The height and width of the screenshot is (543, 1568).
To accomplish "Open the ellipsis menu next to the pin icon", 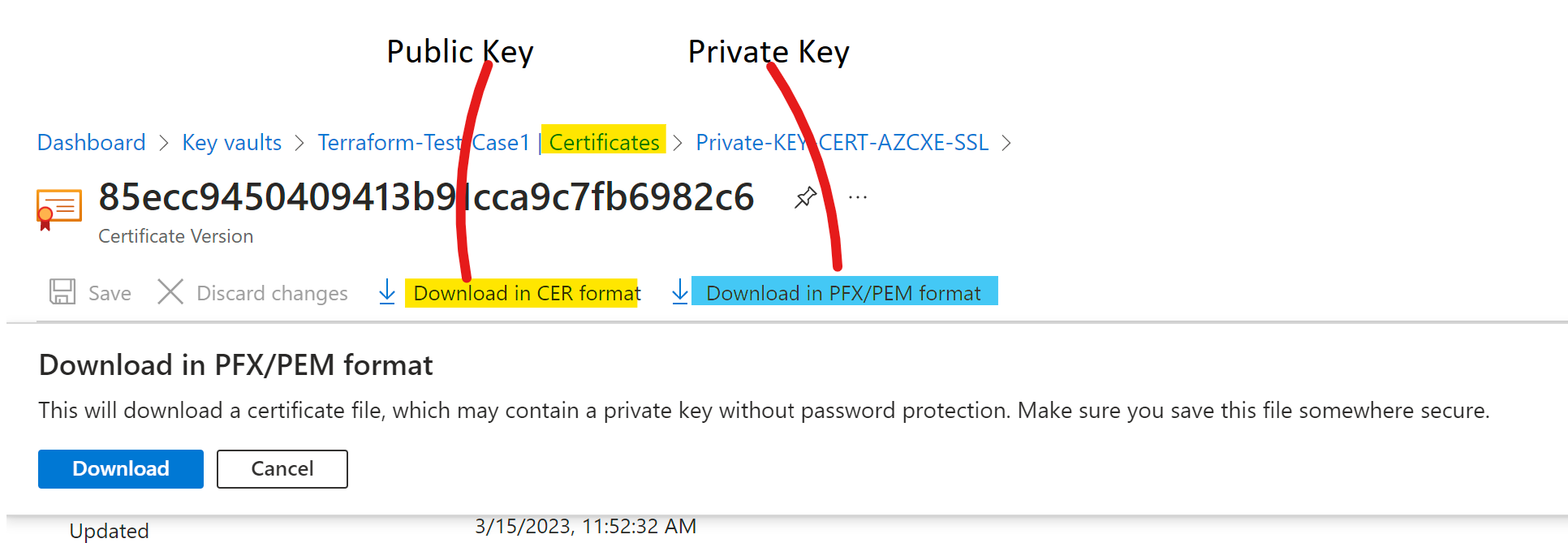I will (857, 196).
